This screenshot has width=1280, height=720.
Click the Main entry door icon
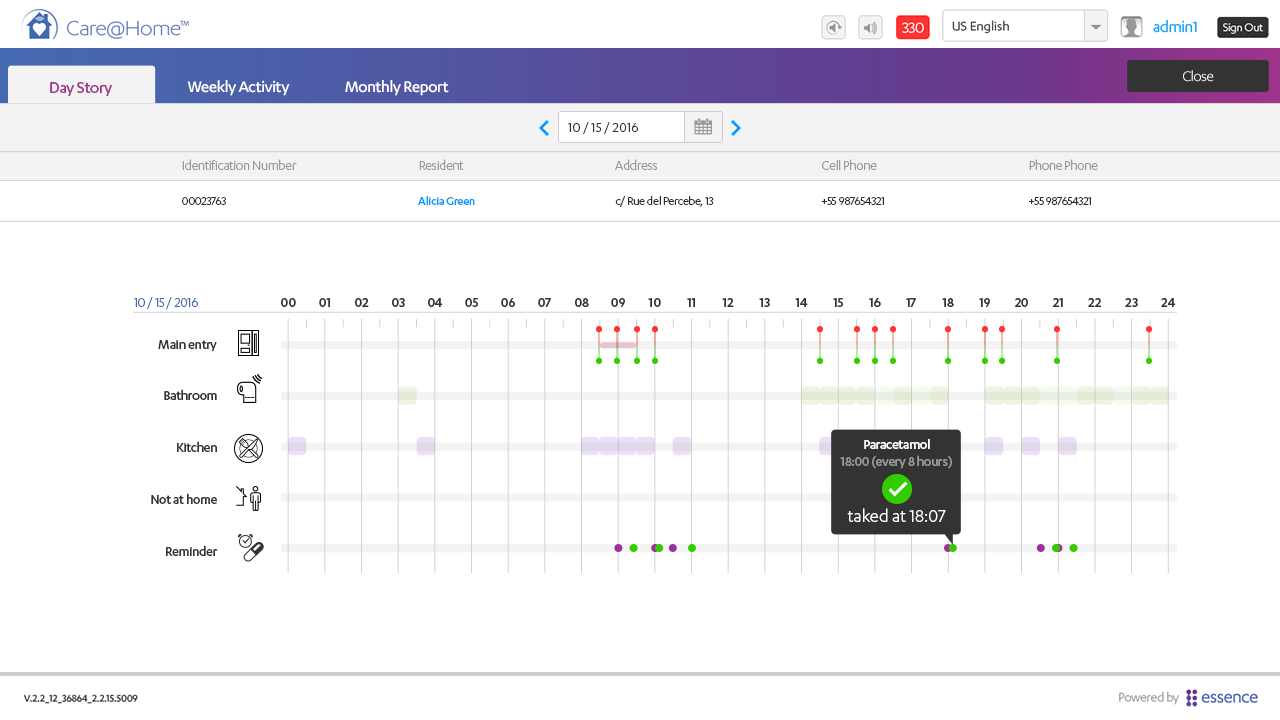pyautogui.click(x=248, y=343)
